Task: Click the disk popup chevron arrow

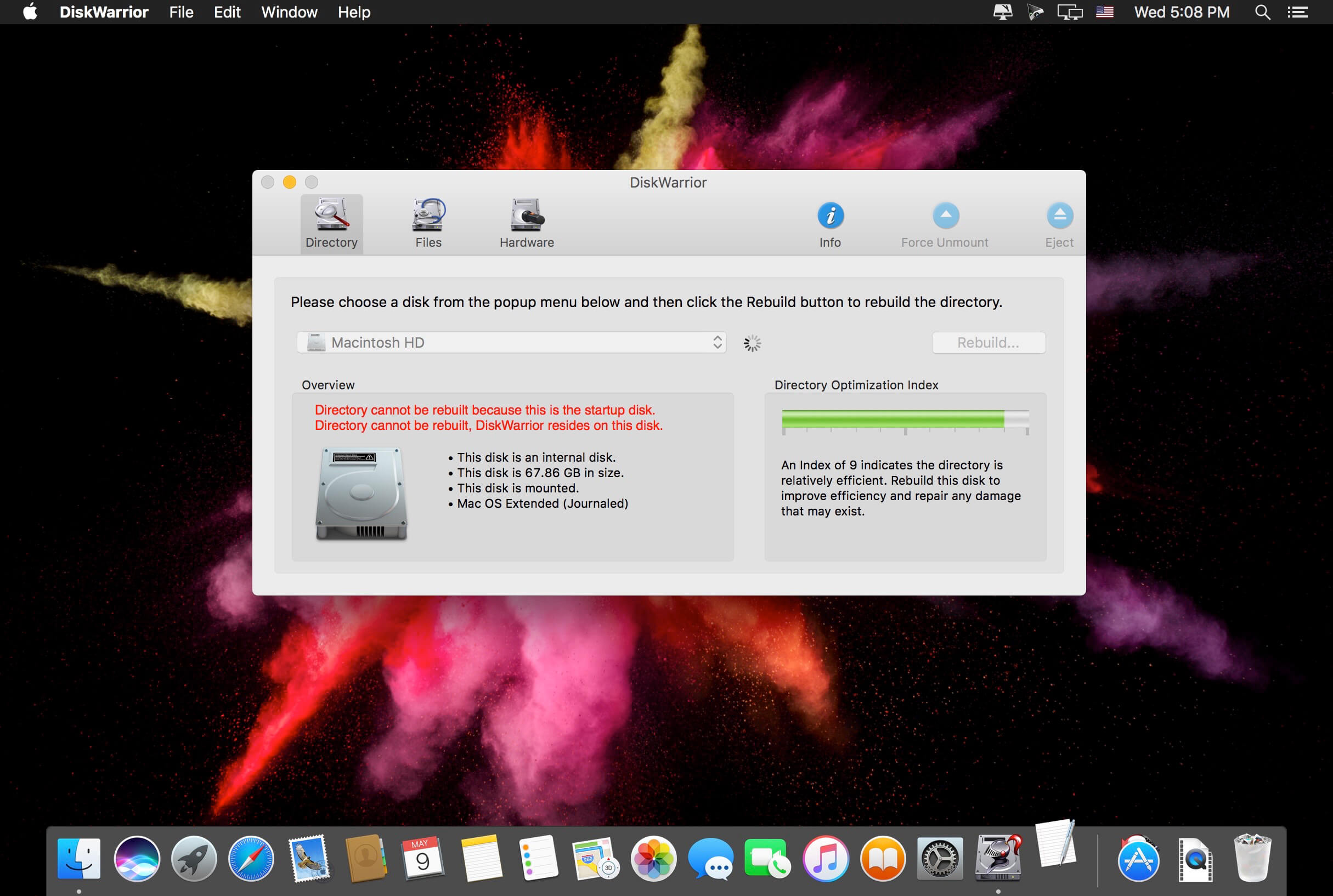Action: [x=718, y=342]
